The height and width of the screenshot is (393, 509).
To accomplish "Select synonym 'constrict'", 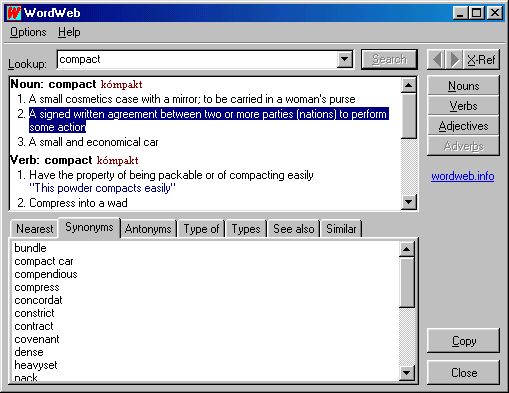I will 34,313.
